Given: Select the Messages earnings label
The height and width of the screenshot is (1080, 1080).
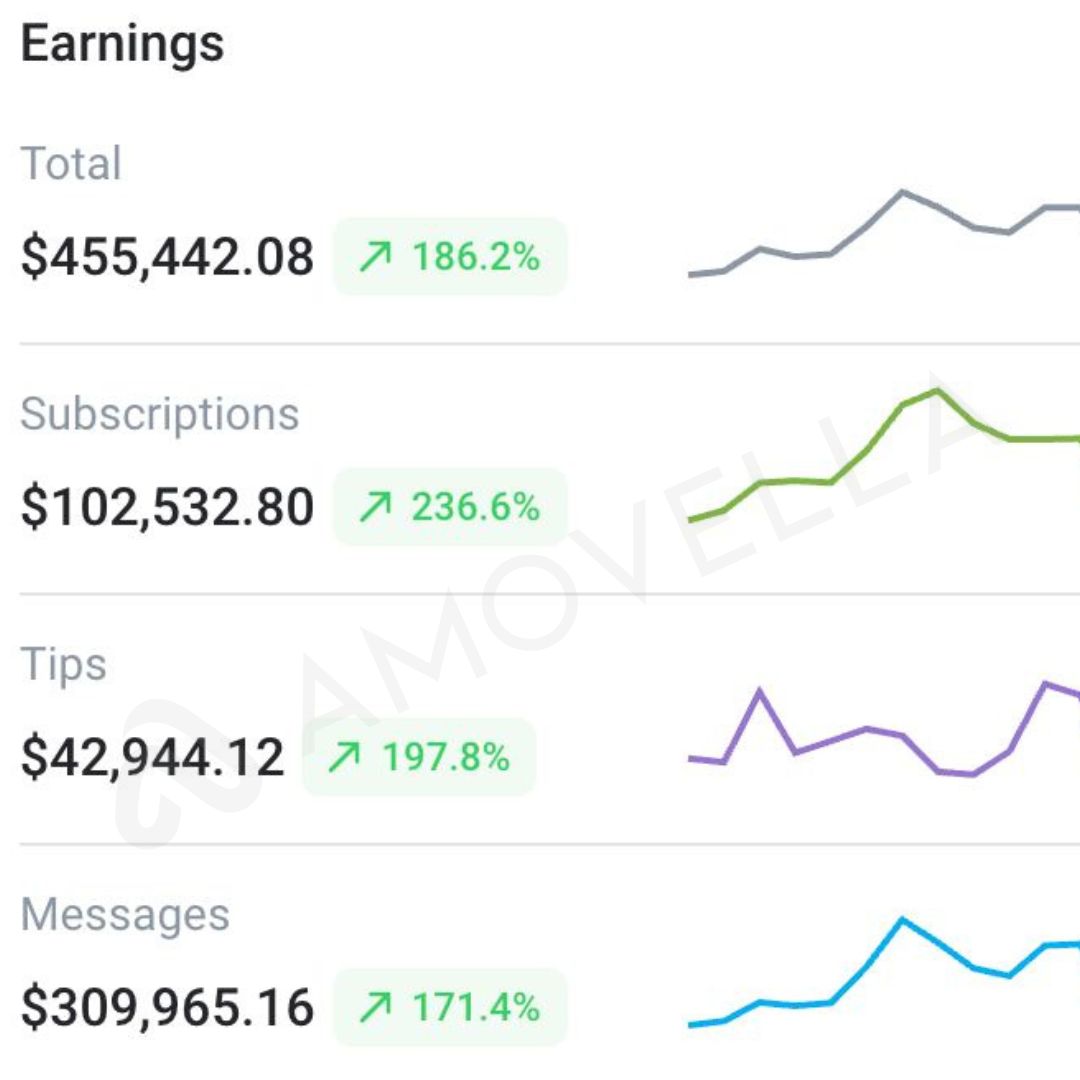Looking at the screenshot, I should [x=125, y=914].
